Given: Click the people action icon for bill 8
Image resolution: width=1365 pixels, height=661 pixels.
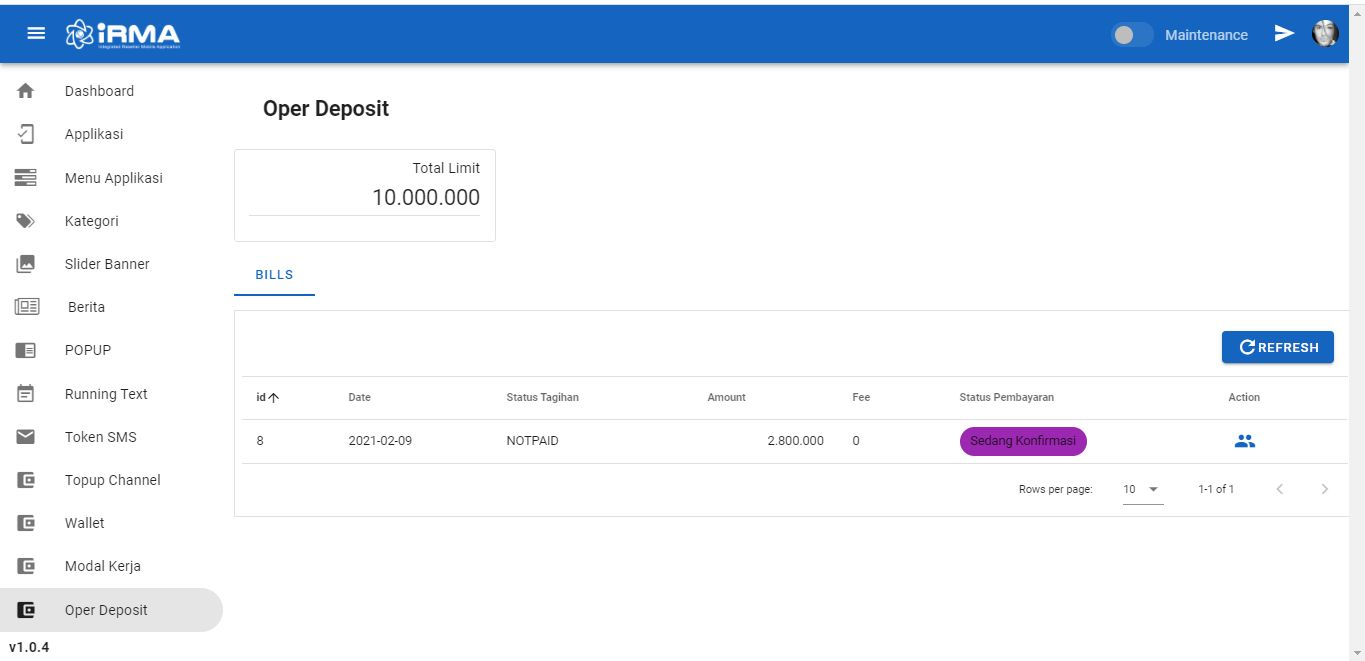Looking at the screenshot, I should click(x=1244, y=441).
